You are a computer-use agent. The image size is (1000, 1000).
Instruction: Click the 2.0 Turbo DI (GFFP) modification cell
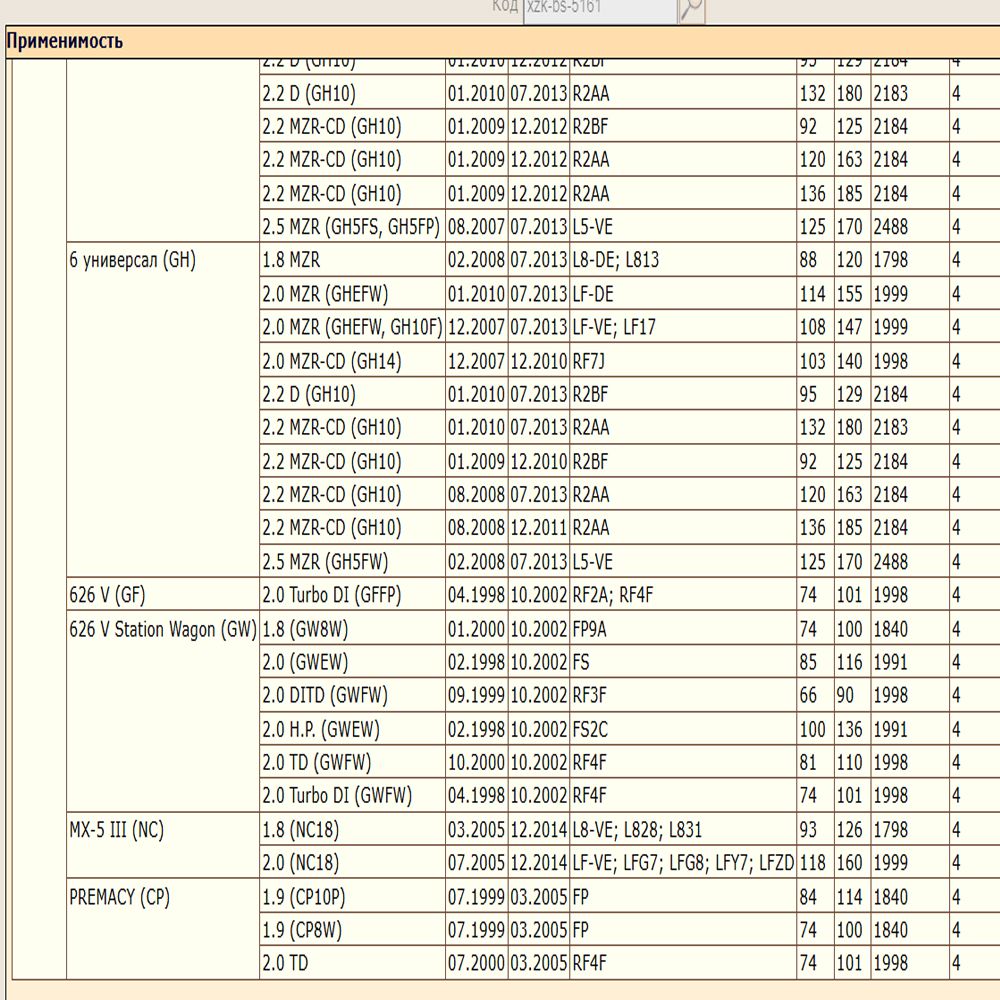click(x=352, y=594)
